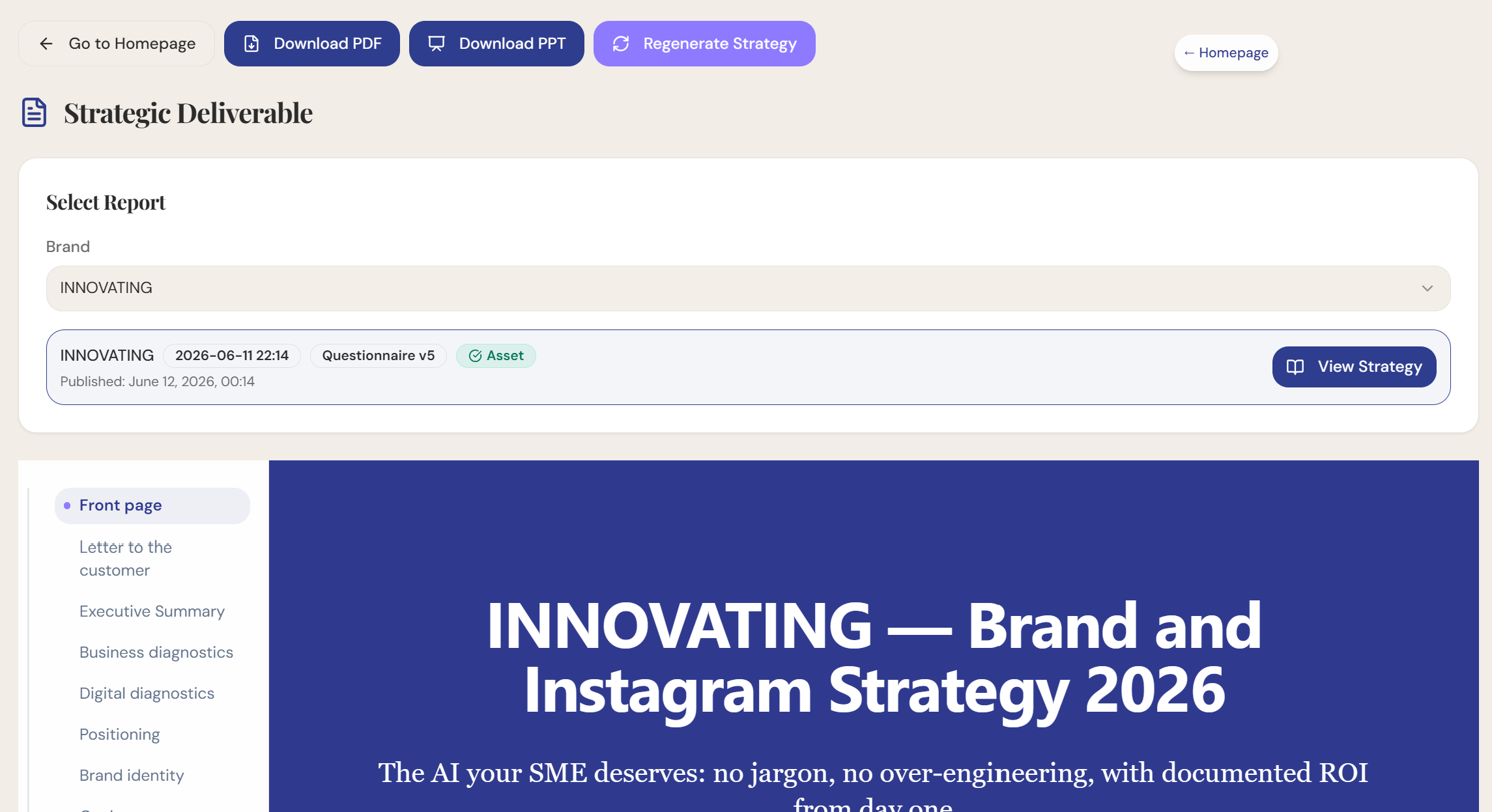
Task: Open the Positioning section
Action: pyautogui.click(x=119, y=735)
